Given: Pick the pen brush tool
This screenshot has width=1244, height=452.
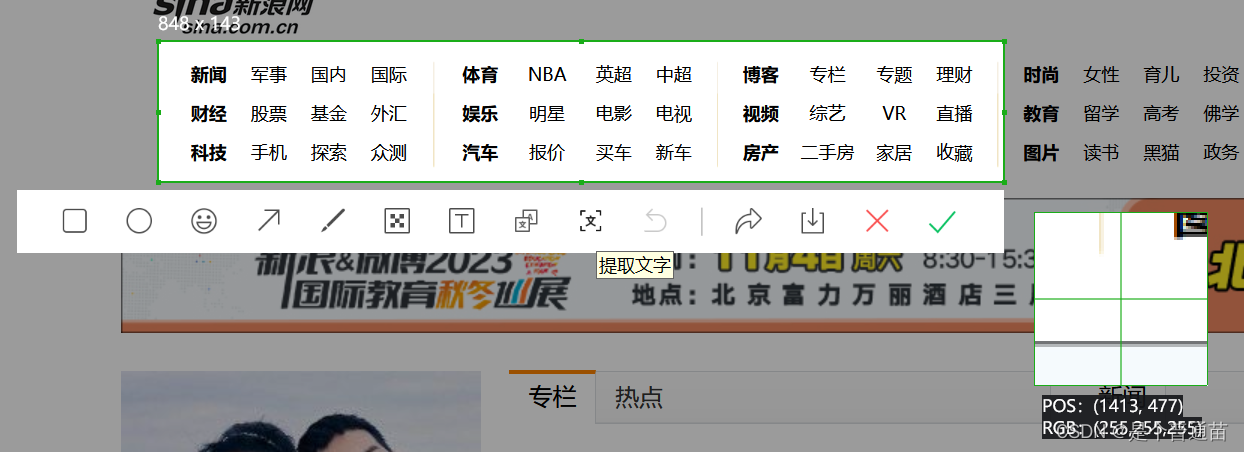Looking at the screenshot, I should pos(333,221).
